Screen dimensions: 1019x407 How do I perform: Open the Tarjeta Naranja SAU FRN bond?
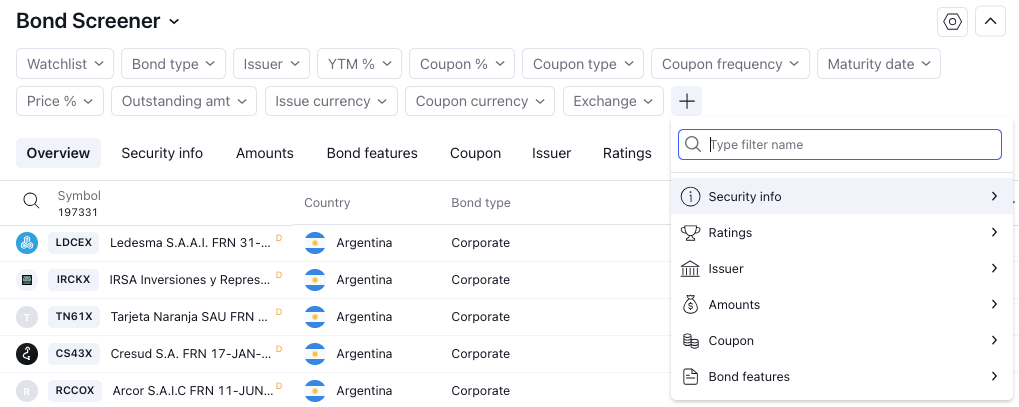point(189,317)
